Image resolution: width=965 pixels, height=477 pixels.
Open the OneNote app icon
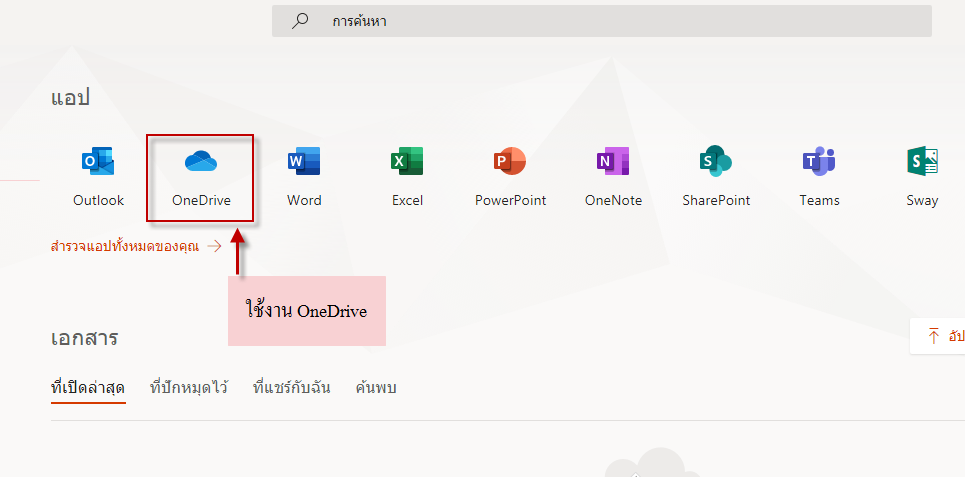point(613,162)
